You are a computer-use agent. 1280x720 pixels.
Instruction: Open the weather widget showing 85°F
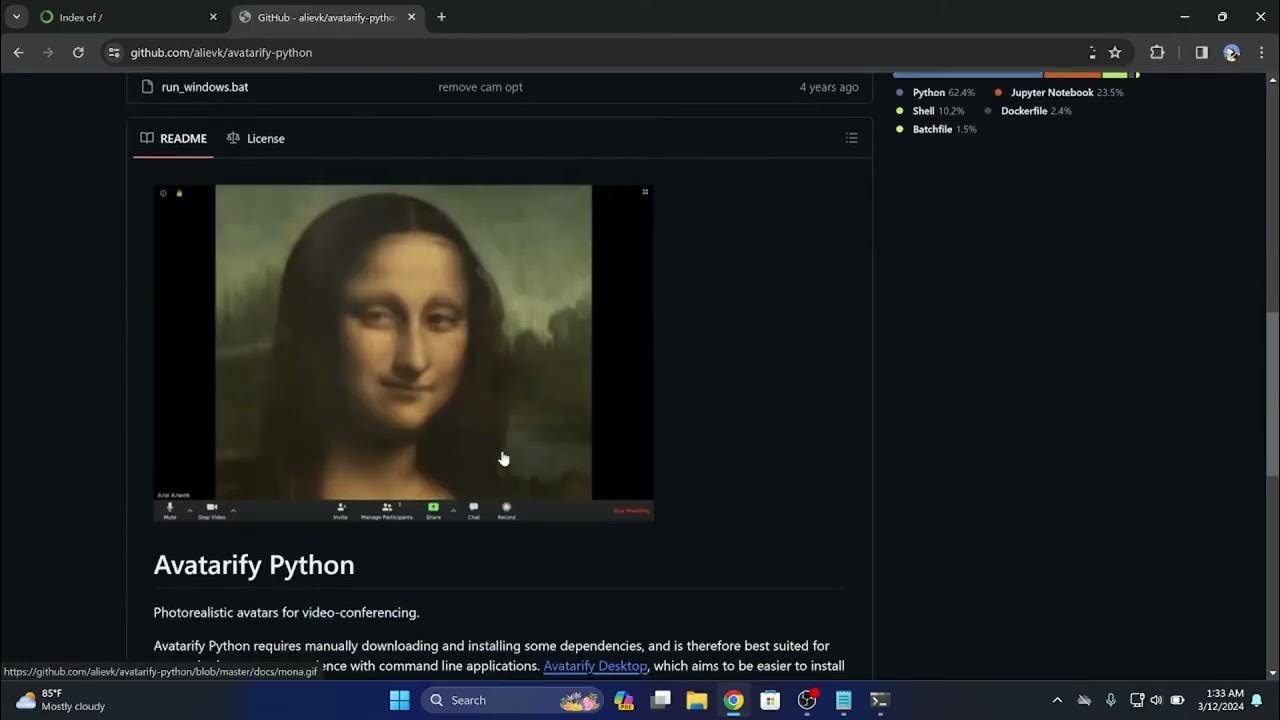(60, 700)
